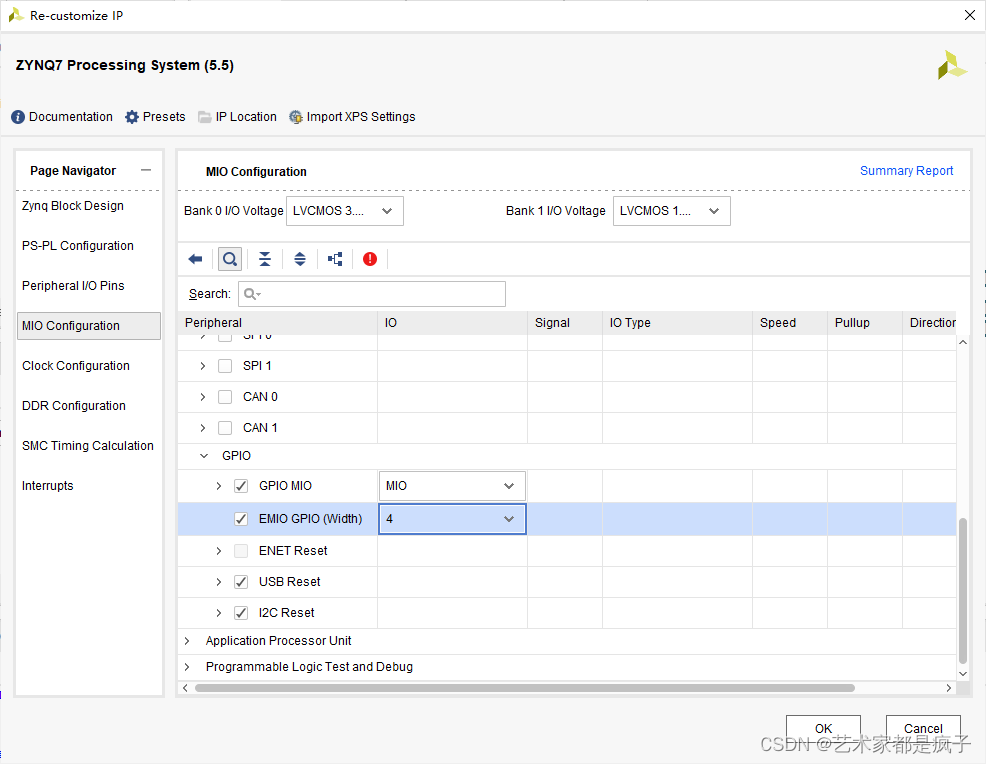Click the expand all toolbar icon
This screenshot has height=764, width=986.
300,259
